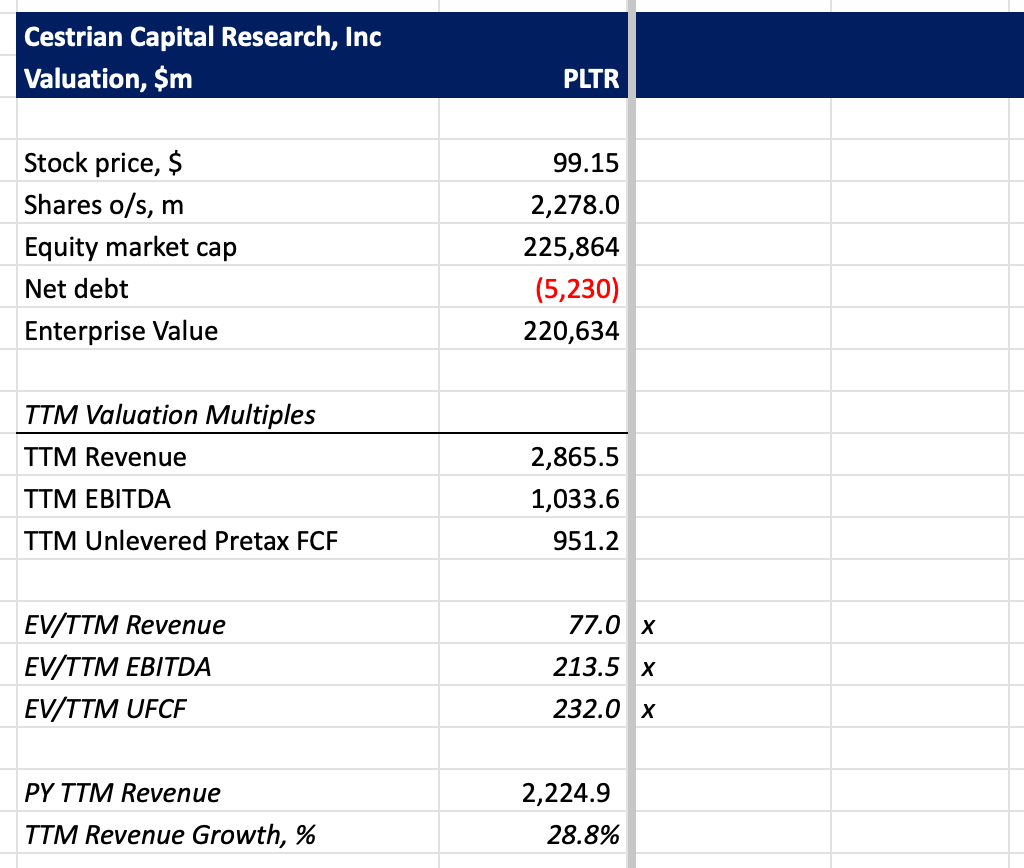Screen dimensions: 1024x868
Task: Click the 'Equity market cap' label
Action: (131, 248)
